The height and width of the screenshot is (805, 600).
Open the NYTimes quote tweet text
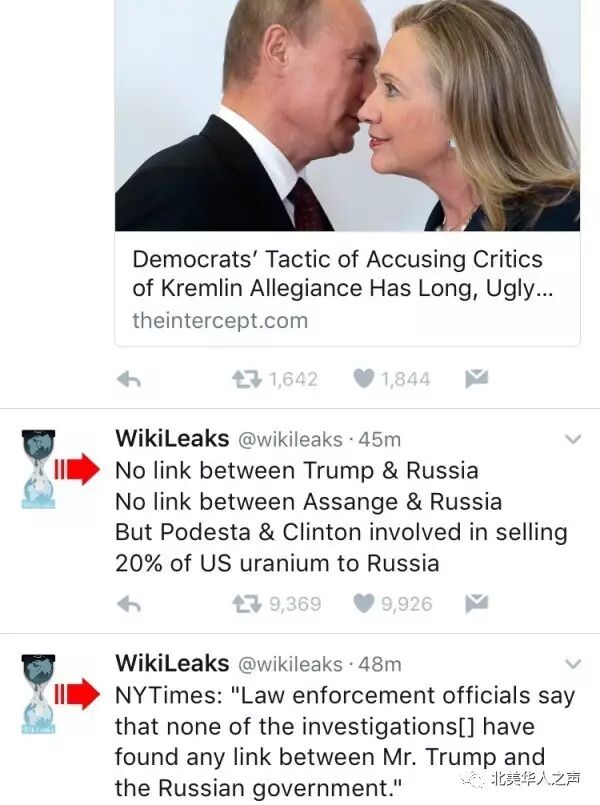[x=345, y=741]
